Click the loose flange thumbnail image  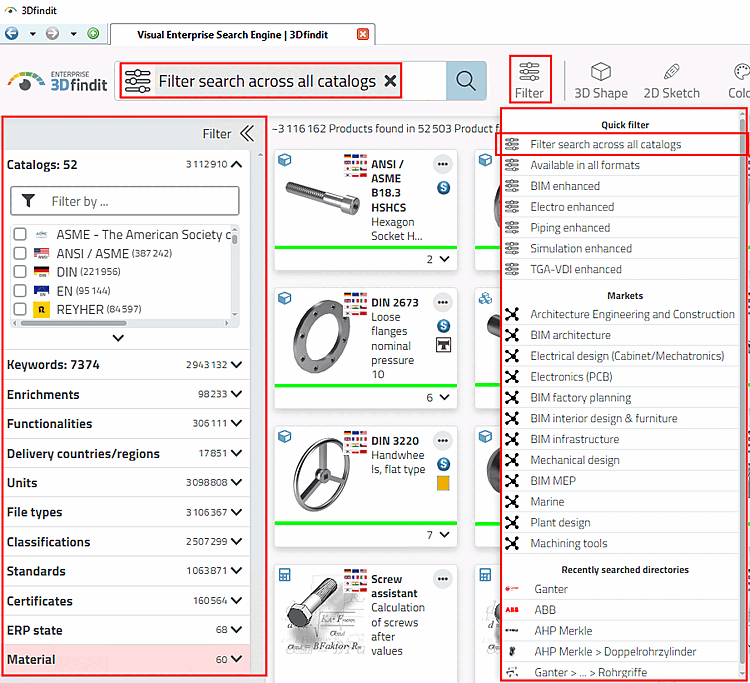pyautogui.click(x=321, y=336)
